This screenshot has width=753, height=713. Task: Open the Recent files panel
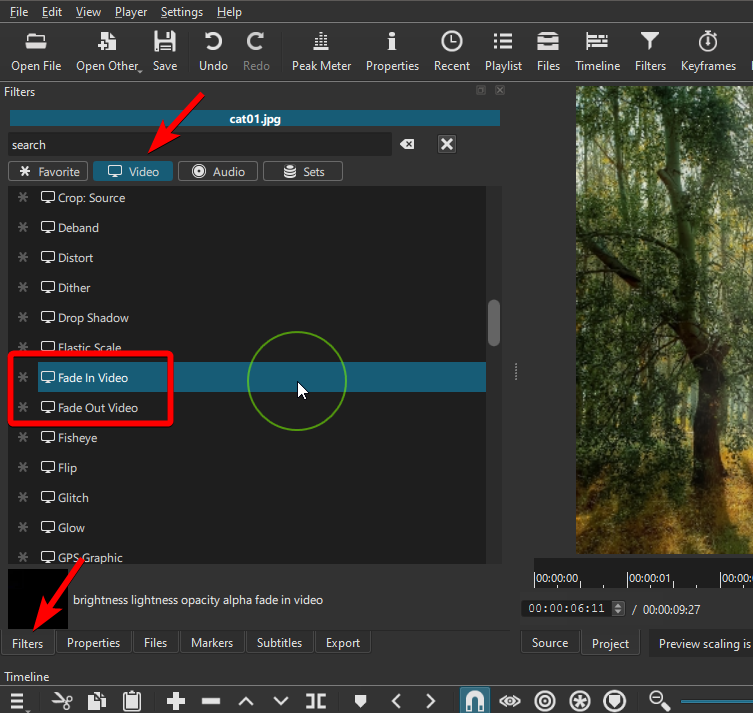[x=452, y=51]
